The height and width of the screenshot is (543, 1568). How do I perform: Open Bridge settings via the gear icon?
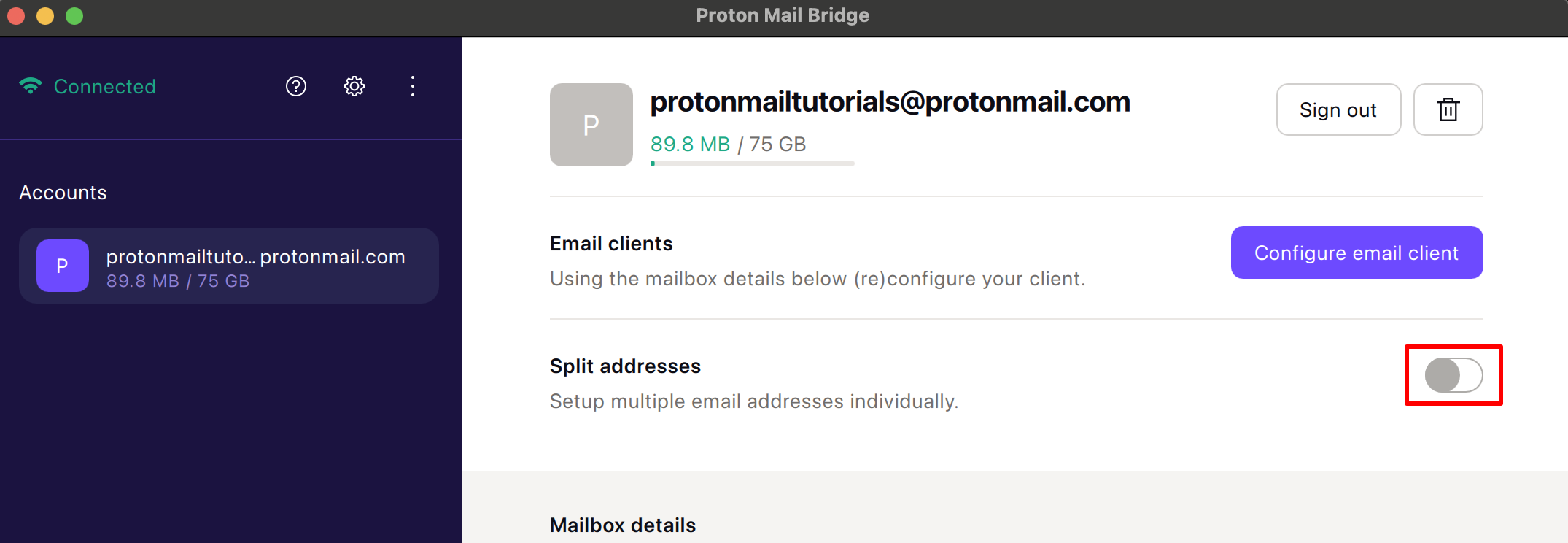[354, 86]
